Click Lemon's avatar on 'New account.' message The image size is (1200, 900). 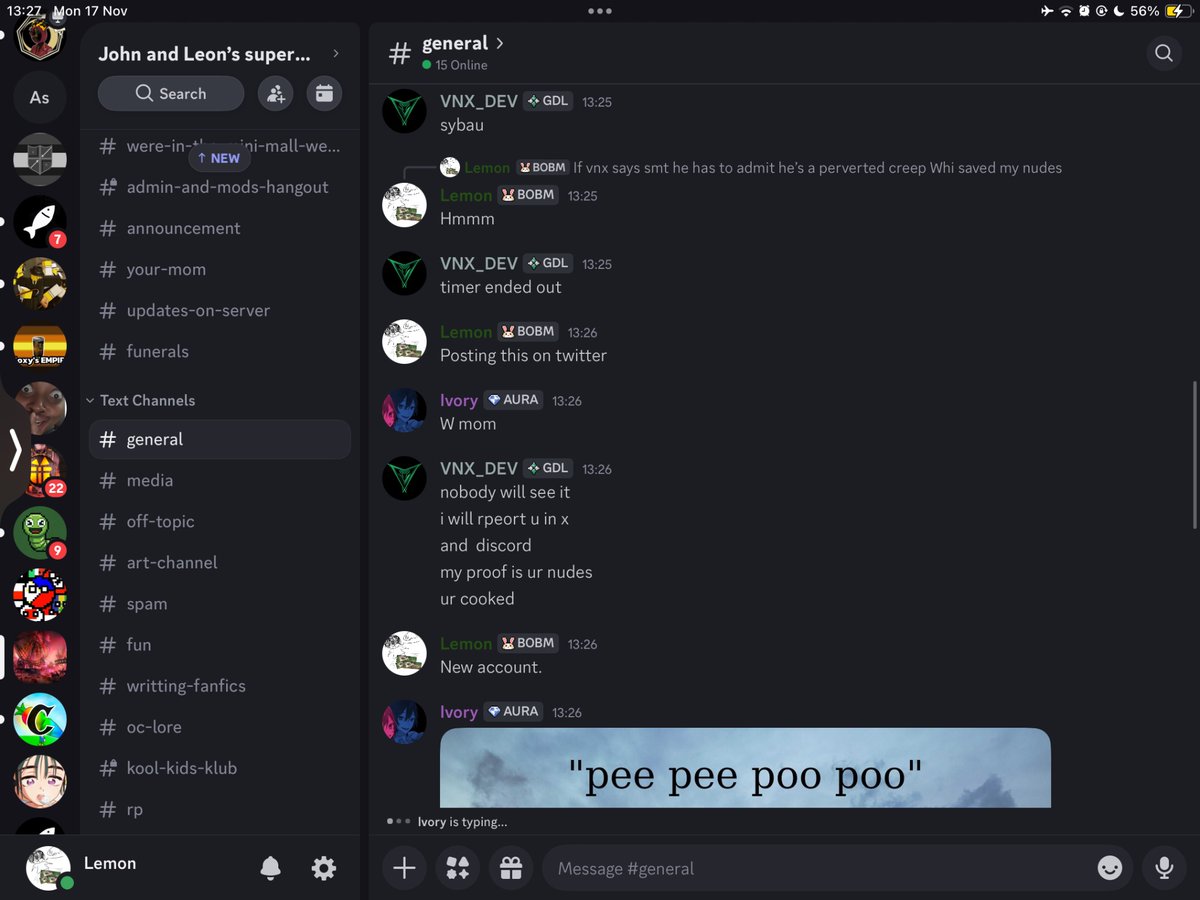[405, 654]
